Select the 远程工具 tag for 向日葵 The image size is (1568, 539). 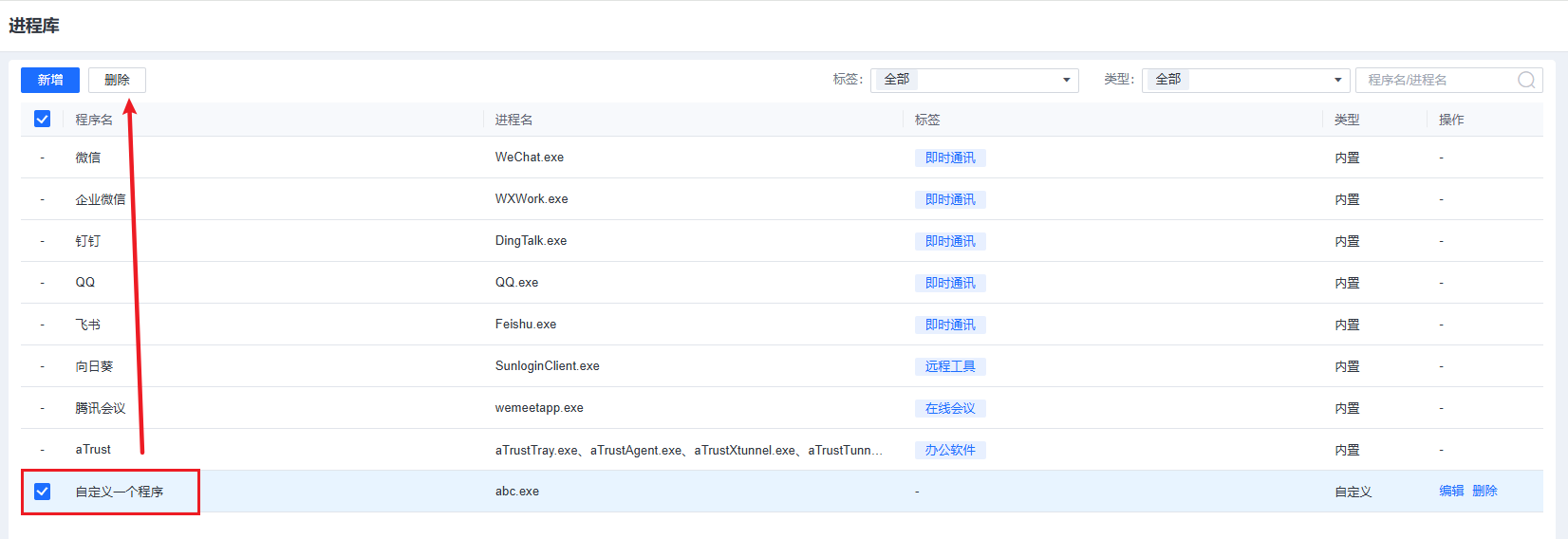point(950,366)
